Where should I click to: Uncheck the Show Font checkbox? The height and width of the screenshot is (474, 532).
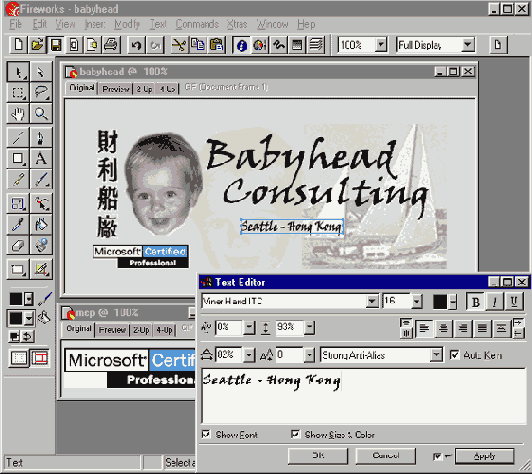click(x=206, y=434)
